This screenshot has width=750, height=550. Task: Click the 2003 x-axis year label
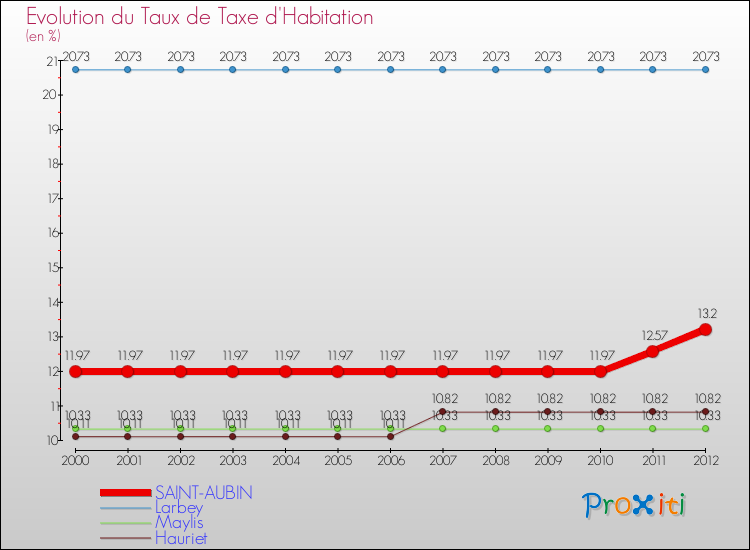coord(233,460)
